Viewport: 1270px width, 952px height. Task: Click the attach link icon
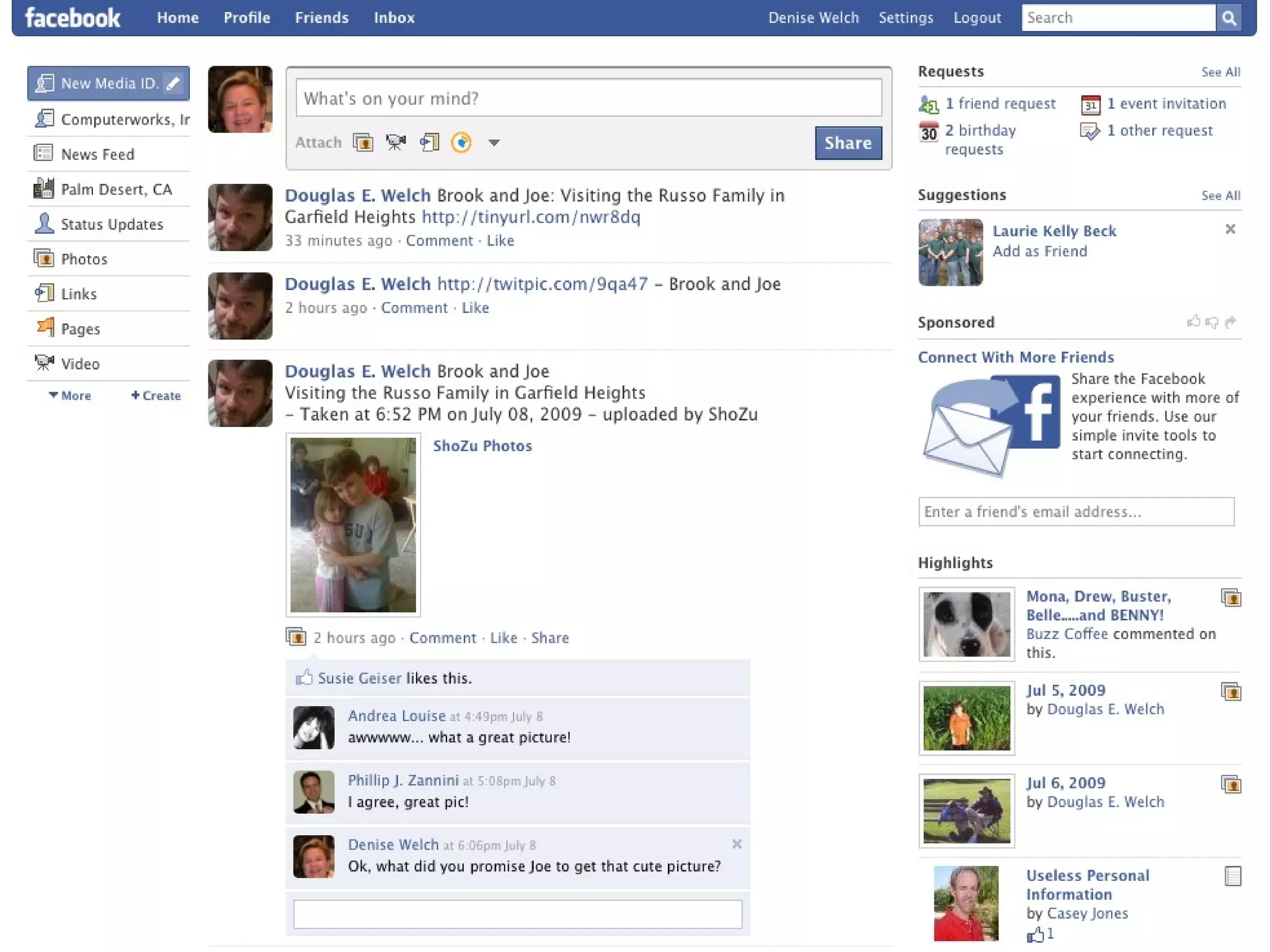[429, 143]
